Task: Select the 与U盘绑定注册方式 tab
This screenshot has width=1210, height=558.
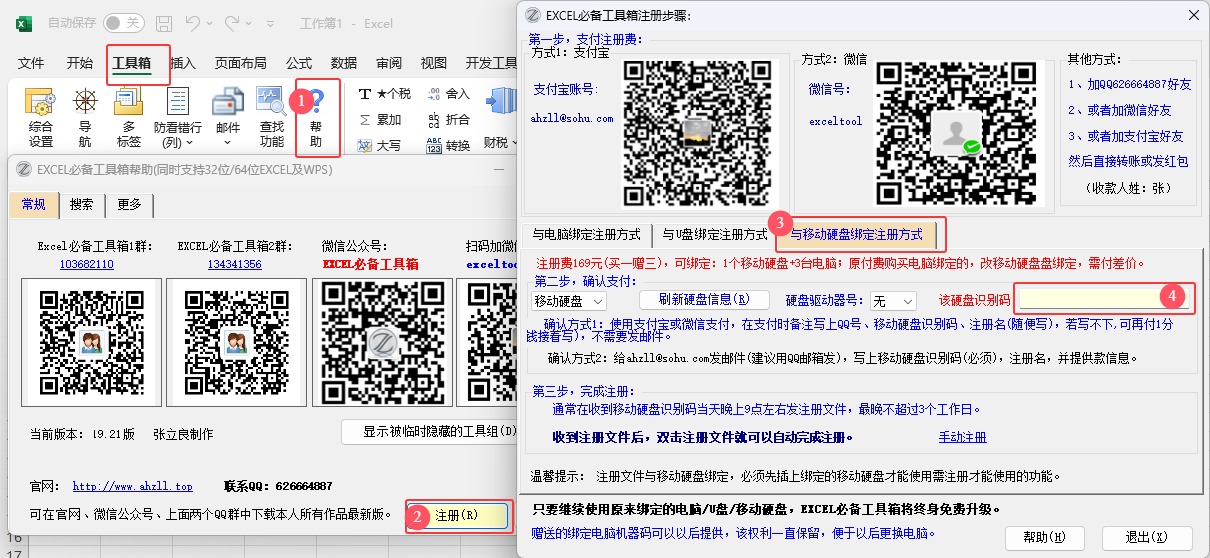Action: (714, 235)
